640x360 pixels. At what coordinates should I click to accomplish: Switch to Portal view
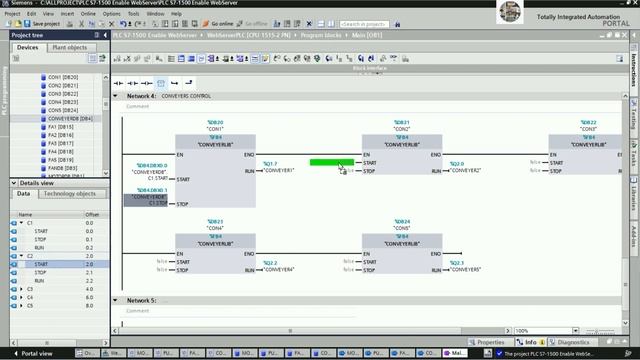pos(33,353)
